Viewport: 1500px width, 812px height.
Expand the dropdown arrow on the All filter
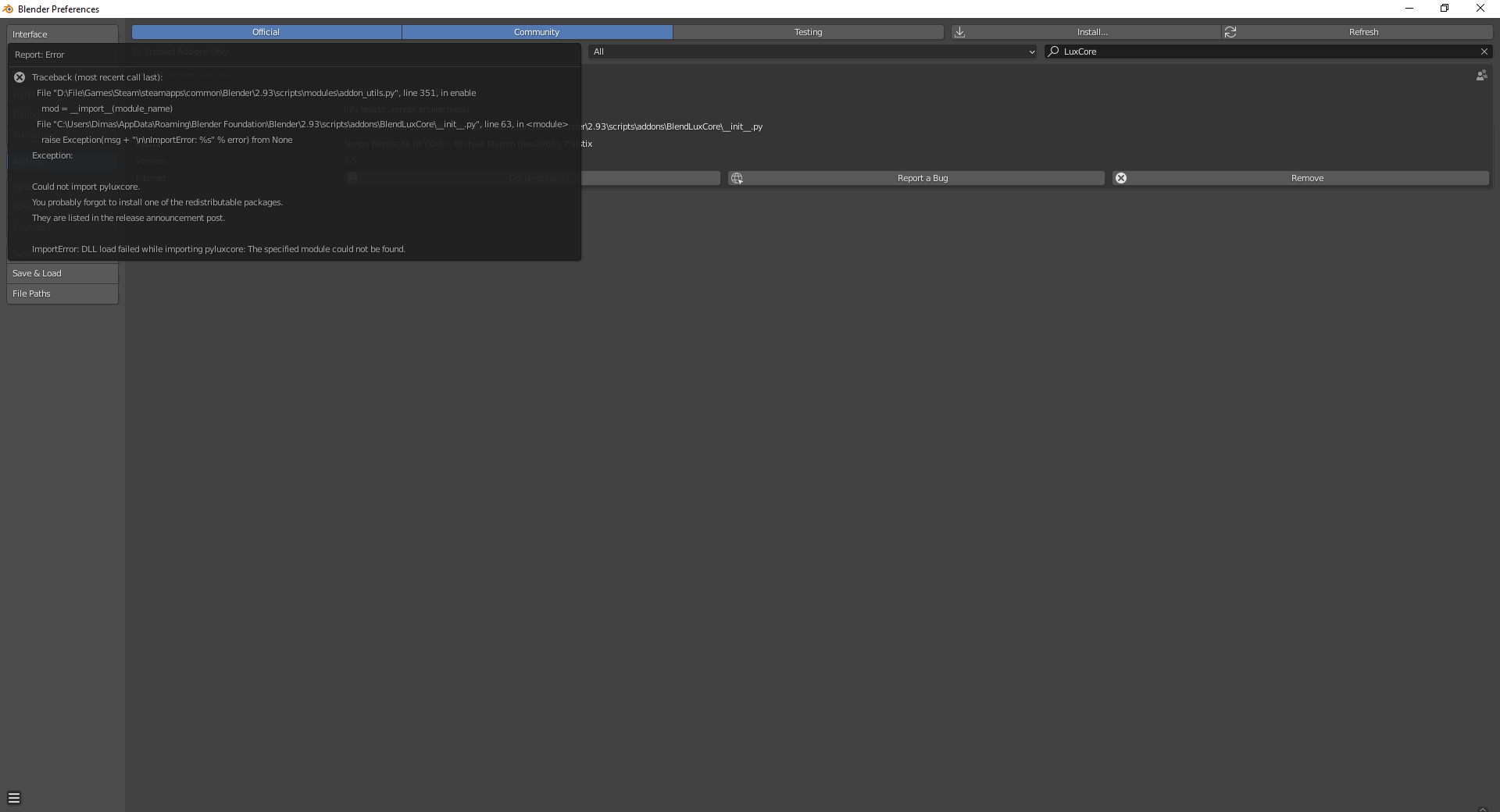(1031, 52)
